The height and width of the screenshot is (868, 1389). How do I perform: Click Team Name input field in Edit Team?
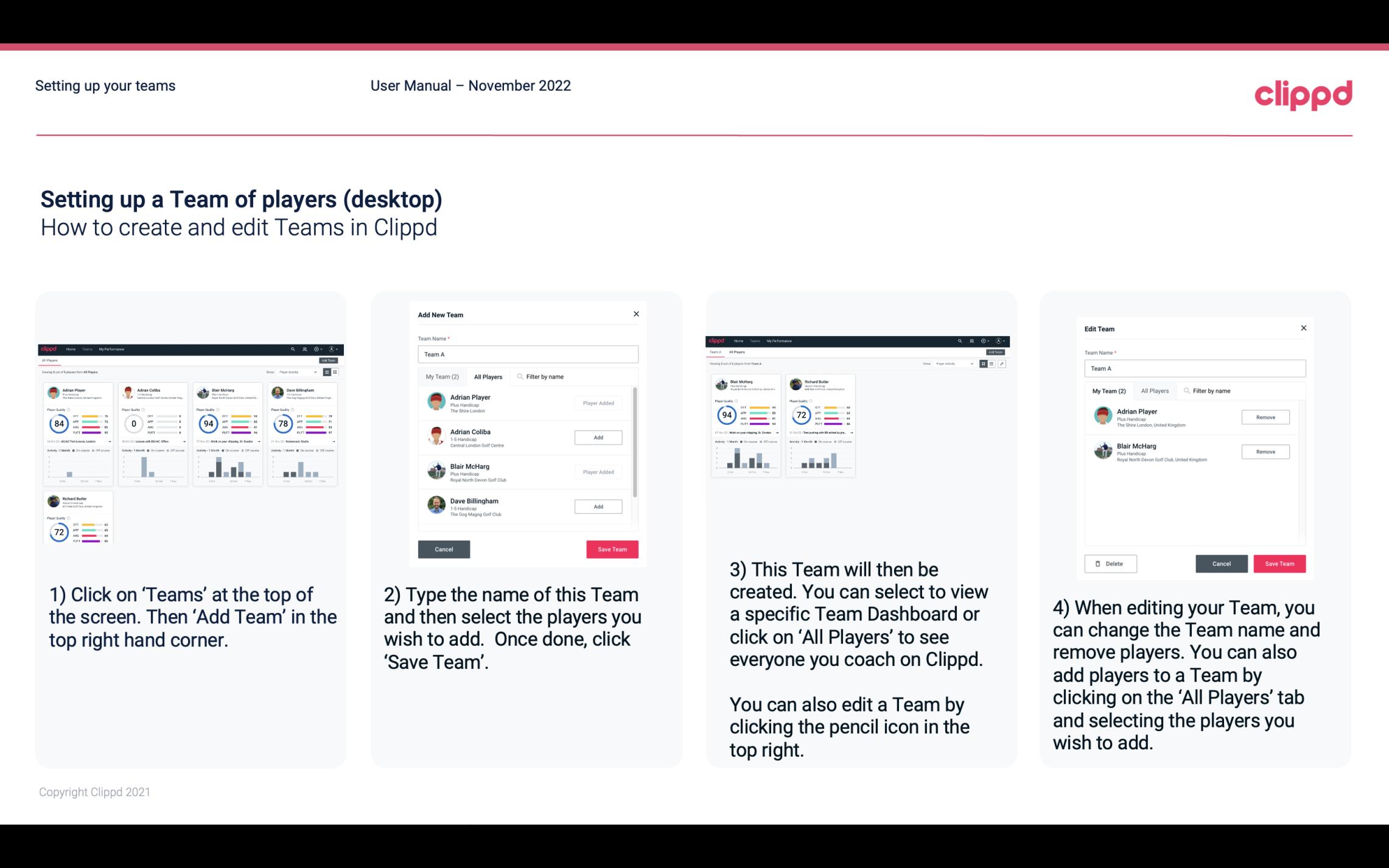pyautogui.click(x=1194, y=368)
